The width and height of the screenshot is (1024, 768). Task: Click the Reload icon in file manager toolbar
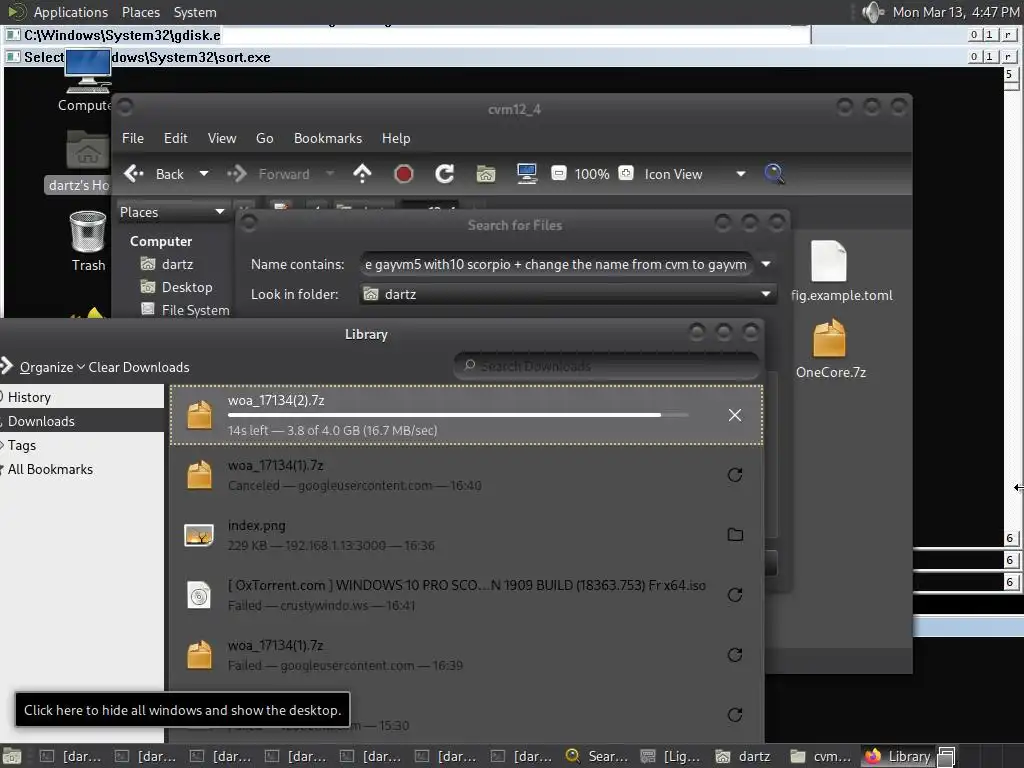pos(445,174)
